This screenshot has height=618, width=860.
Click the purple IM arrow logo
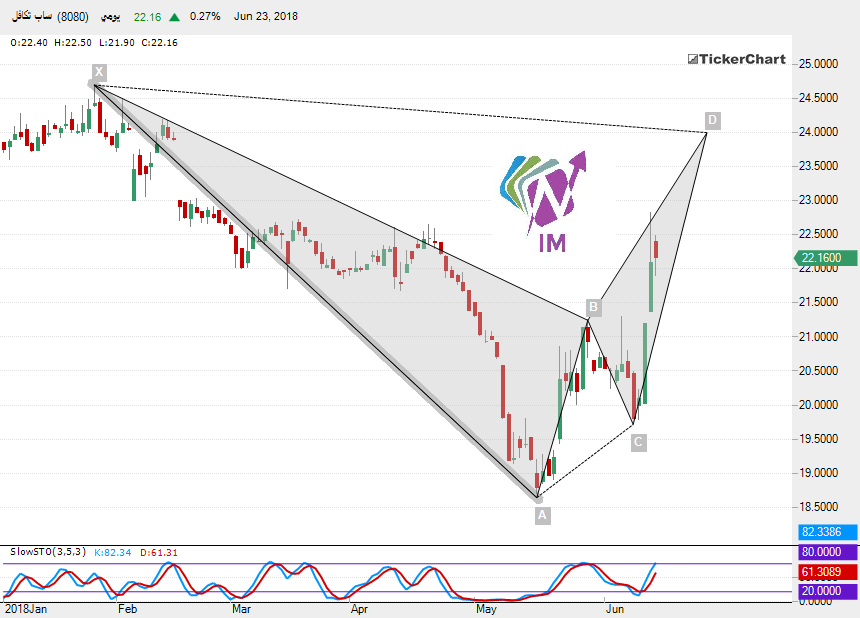(x=545, y=199)
